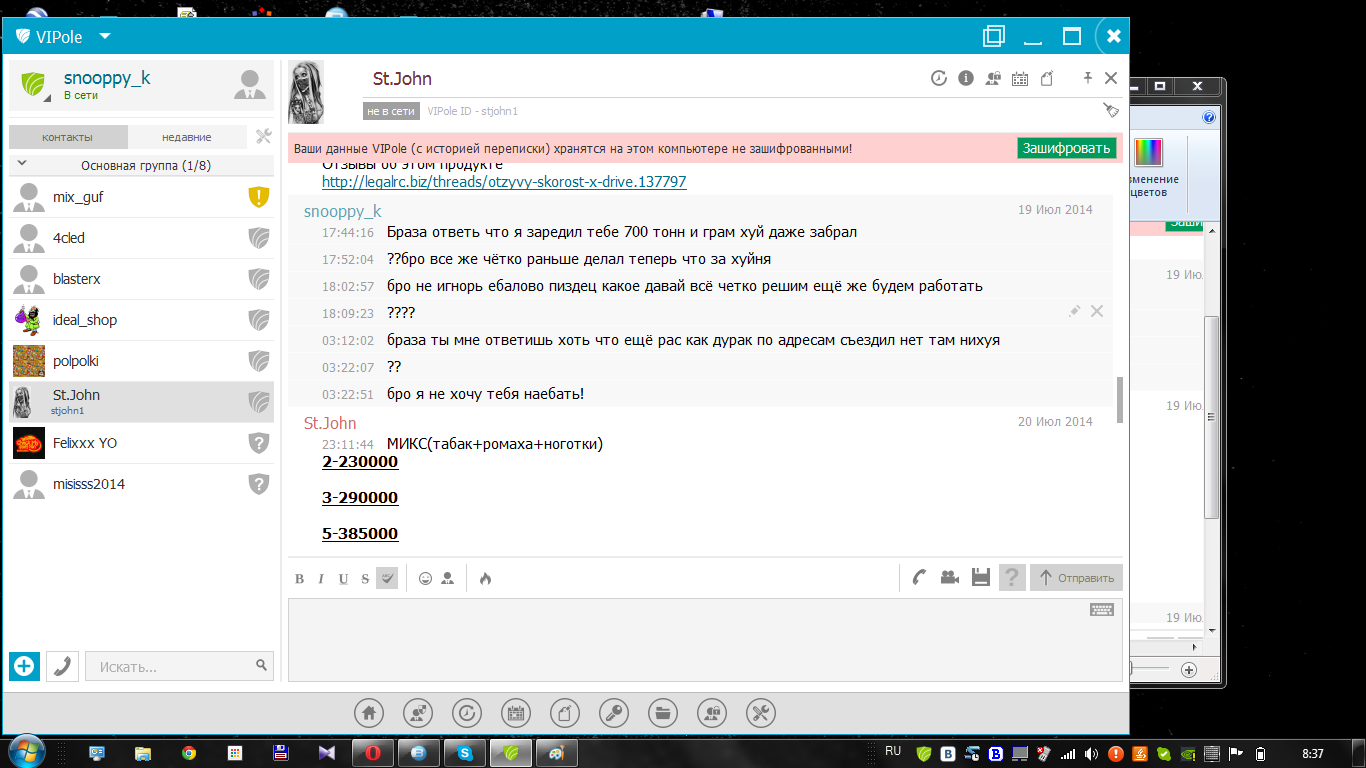
Task: Select contact mix_guf
Action: [142, 197]
